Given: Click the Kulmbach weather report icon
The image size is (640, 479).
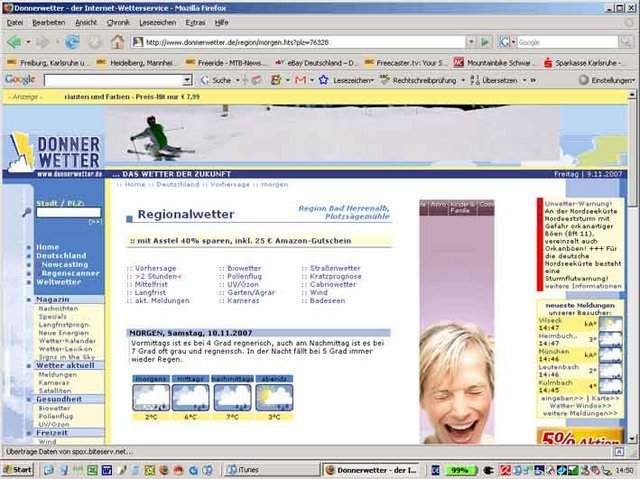Looking at the screenshot, I should [x=611, y=386].
